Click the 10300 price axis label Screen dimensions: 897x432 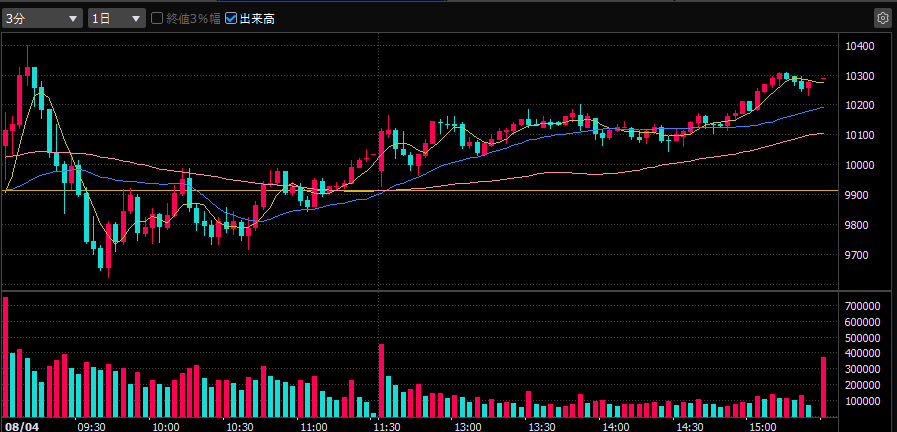pyautogui.click(x=859, y=76)
